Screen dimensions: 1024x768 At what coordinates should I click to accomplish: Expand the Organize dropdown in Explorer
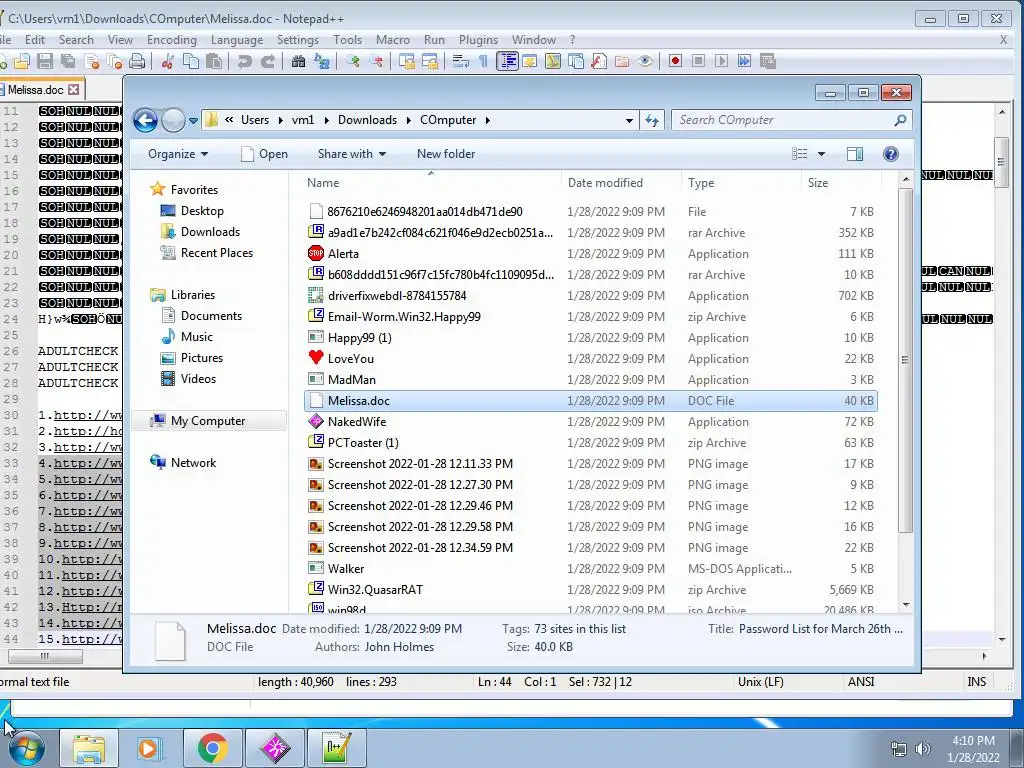tap(178, 154)
